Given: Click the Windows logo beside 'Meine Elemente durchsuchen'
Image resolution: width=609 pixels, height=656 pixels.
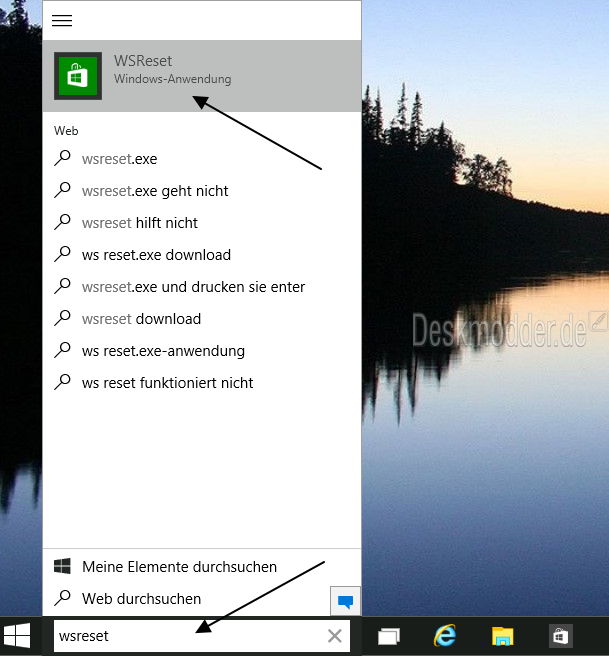Looking at the screenshot, I should [62, 566].
